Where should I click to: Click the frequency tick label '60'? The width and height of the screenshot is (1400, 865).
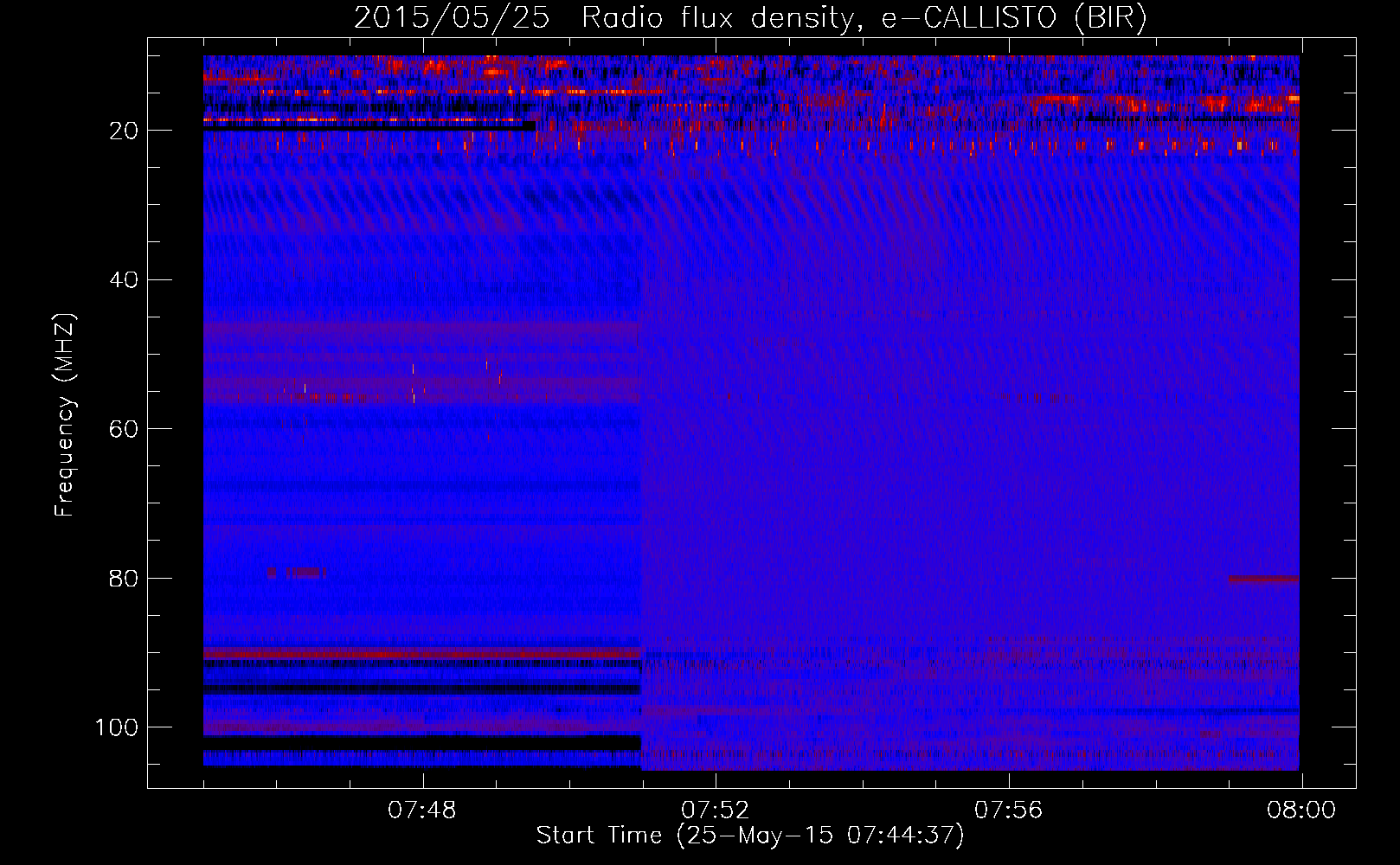[125, 429]
